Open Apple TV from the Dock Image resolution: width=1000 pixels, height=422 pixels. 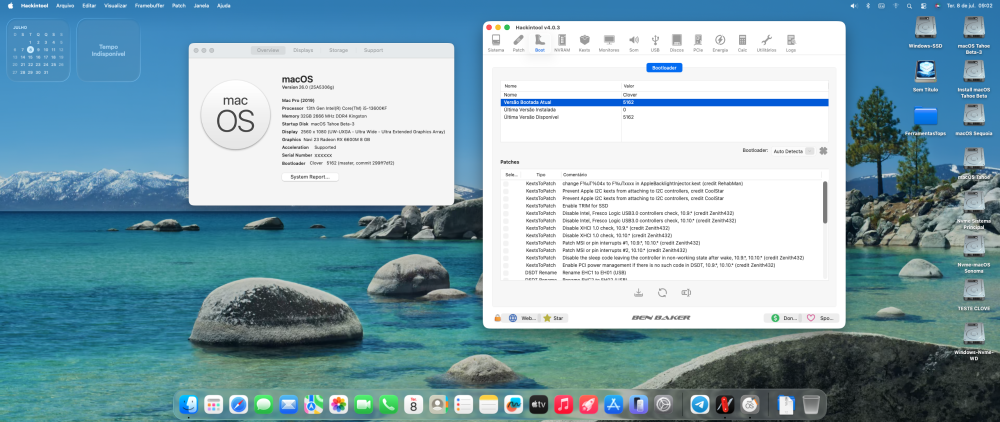[x=538, y=404]
